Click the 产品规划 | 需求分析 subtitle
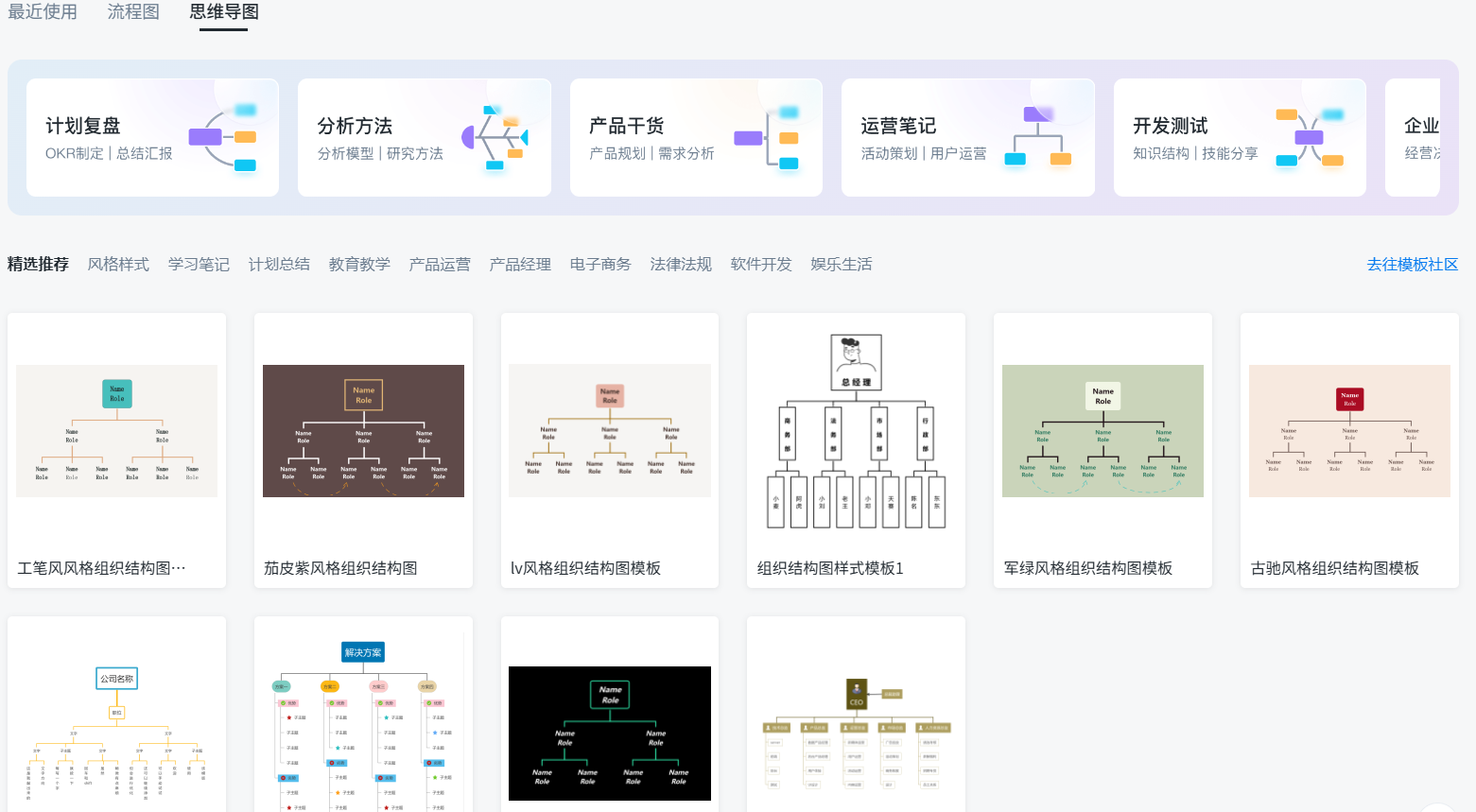Screen dimensions: 1476x812 pos(651,153)
